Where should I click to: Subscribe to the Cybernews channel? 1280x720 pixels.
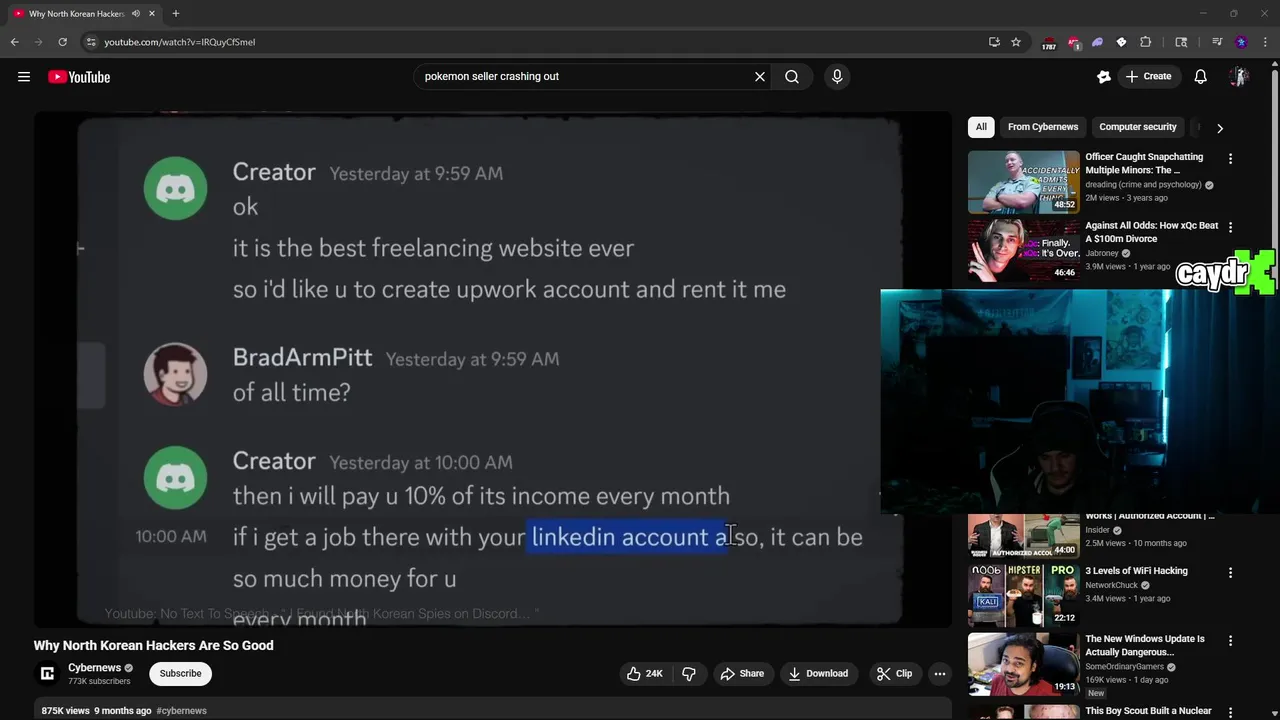tap(181, 674)
